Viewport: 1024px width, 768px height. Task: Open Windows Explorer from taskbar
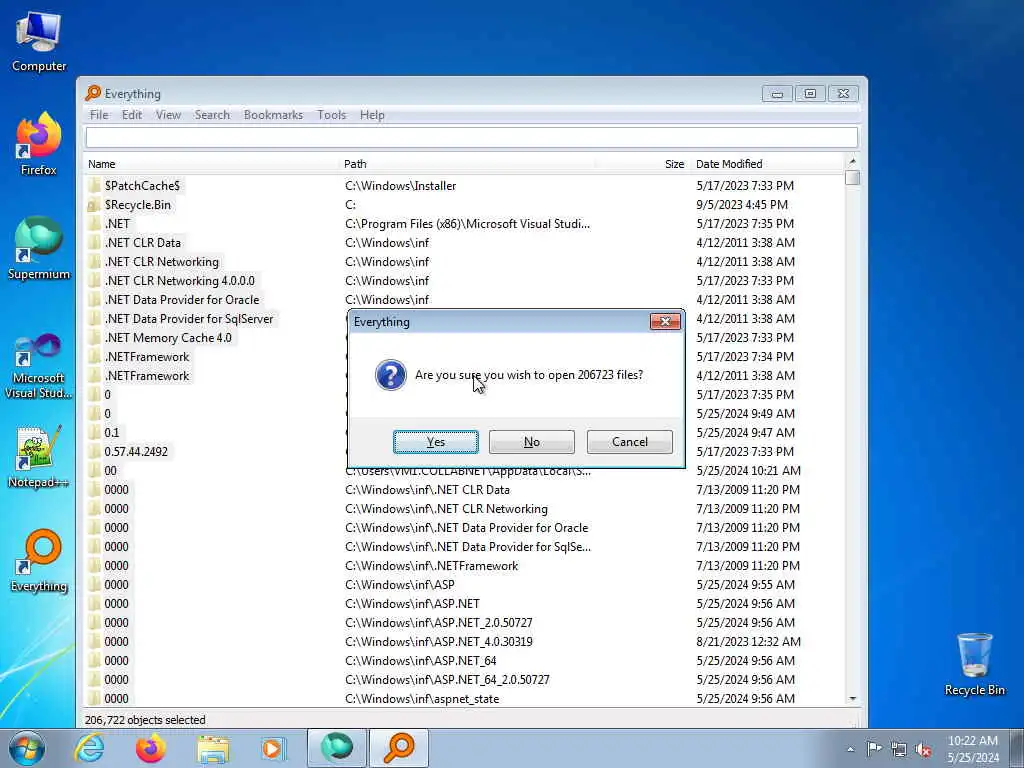pos(213,748)
